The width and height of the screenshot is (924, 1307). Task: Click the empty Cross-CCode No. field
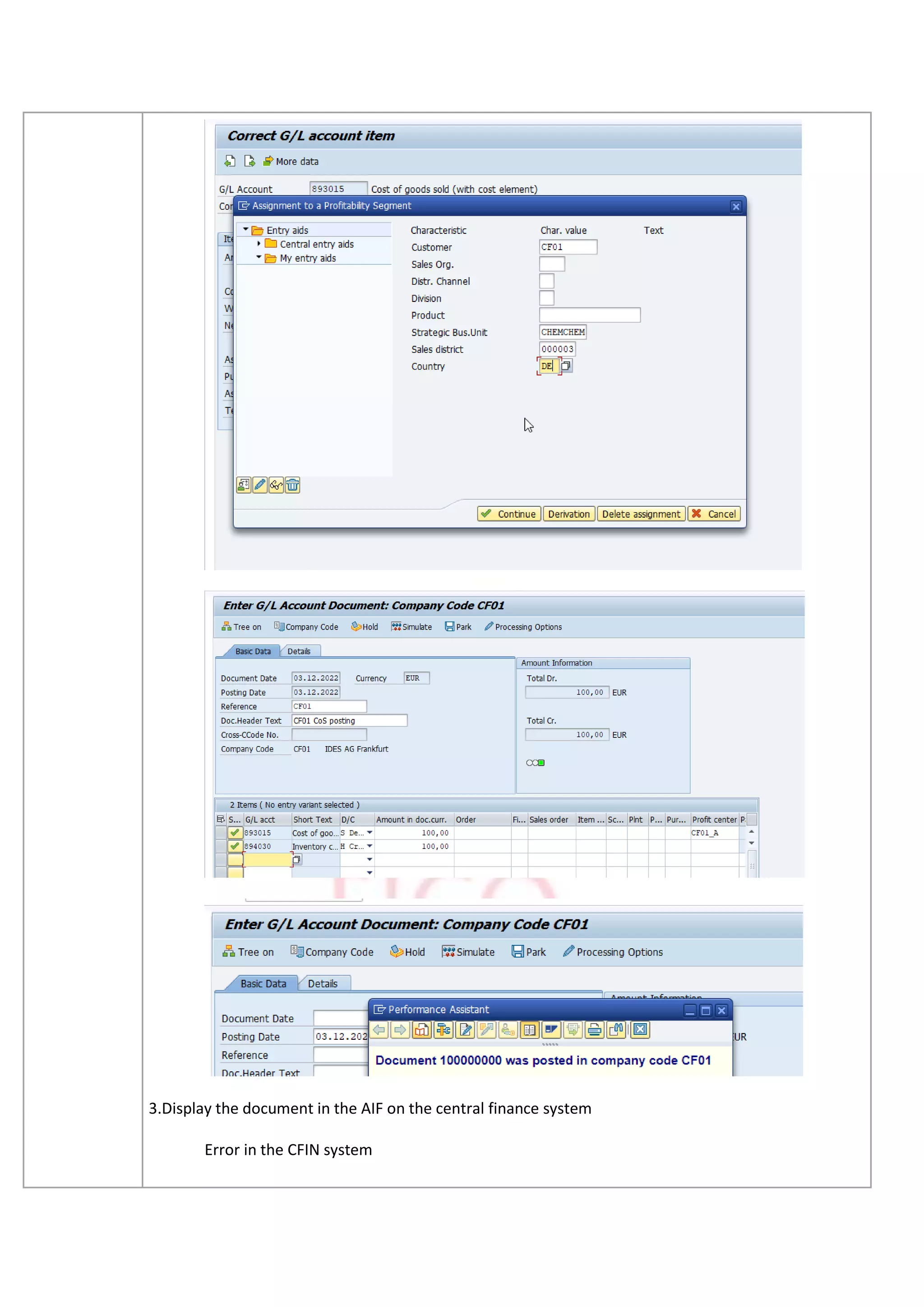(329, 735)
